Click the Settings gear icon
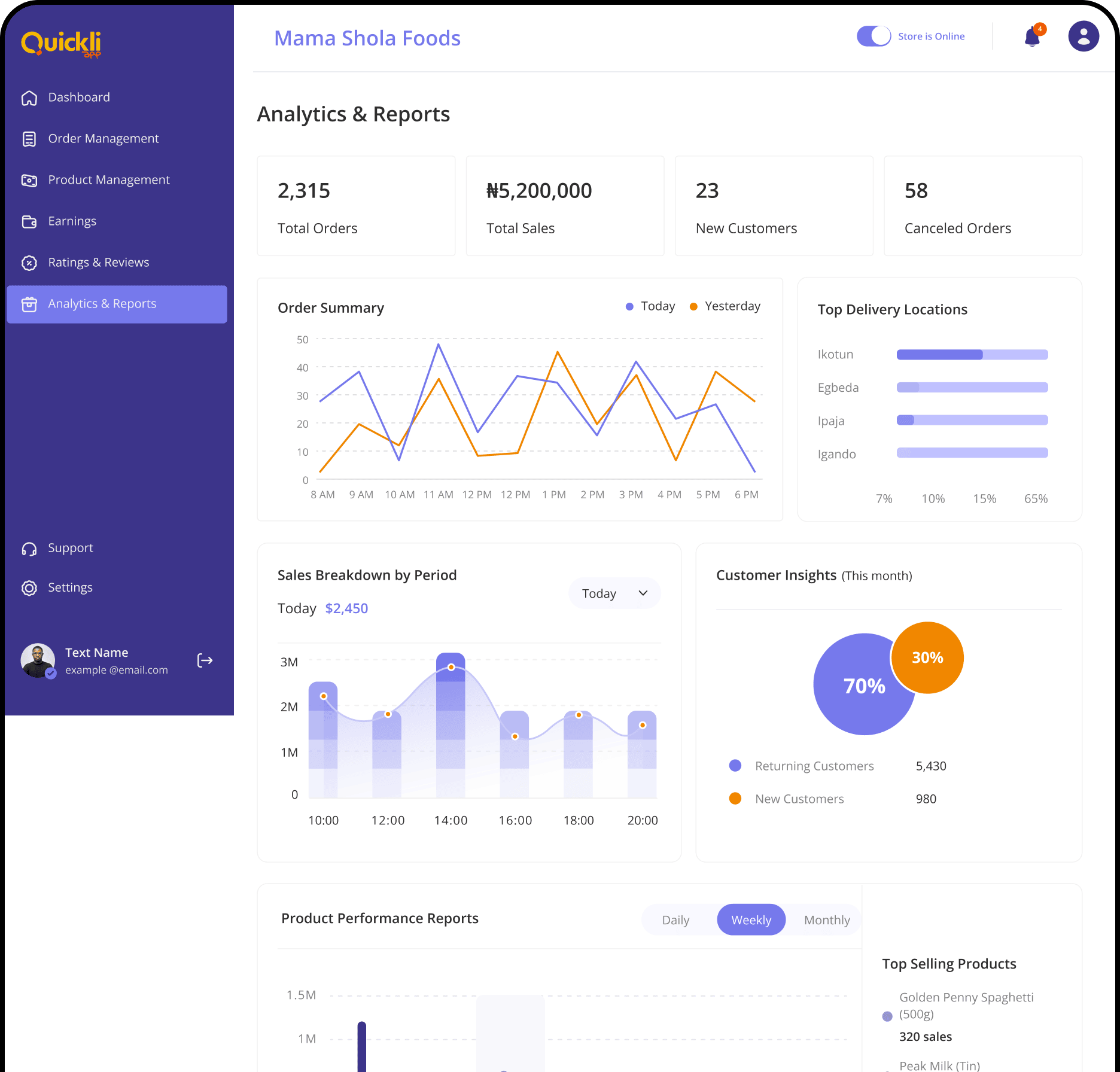The image size is (1120, 1072). (29, 588)
